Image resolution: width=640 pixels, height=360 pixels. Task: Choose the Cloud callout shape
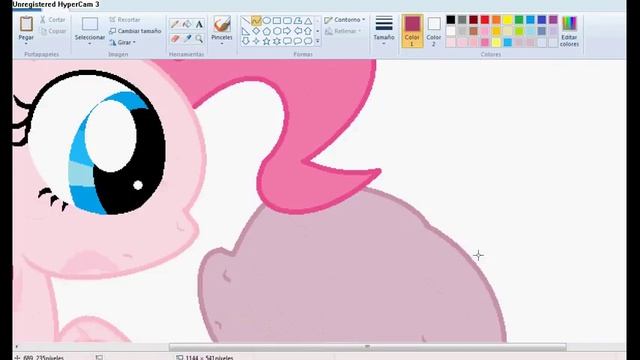tap(308, 41)
